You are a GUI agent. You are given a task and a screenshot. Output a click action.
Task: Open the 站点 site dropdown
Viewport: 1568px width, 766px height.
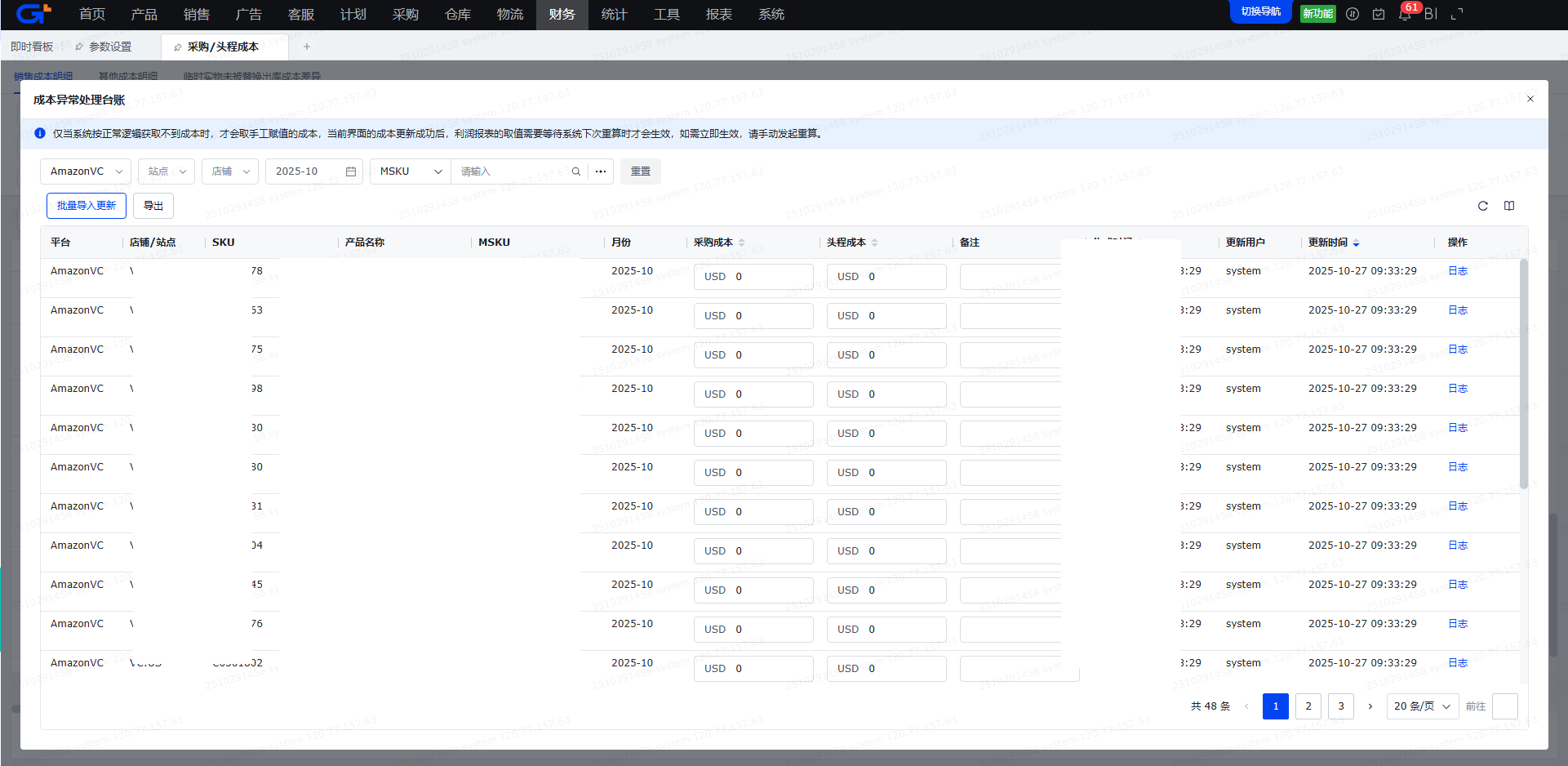[167, 171]
